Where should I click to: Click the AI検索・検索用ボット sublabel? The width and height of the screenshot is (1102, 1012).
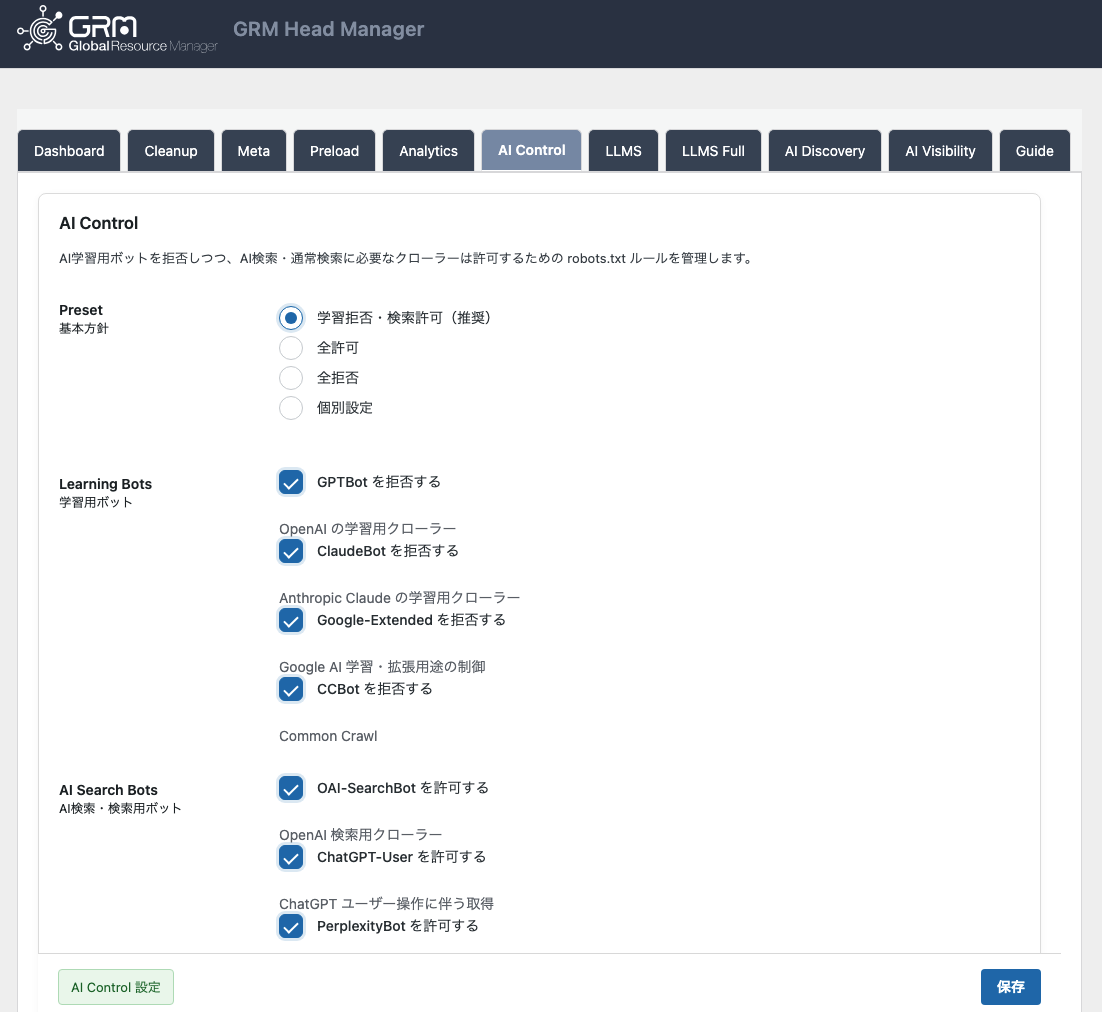pos(120,808)
